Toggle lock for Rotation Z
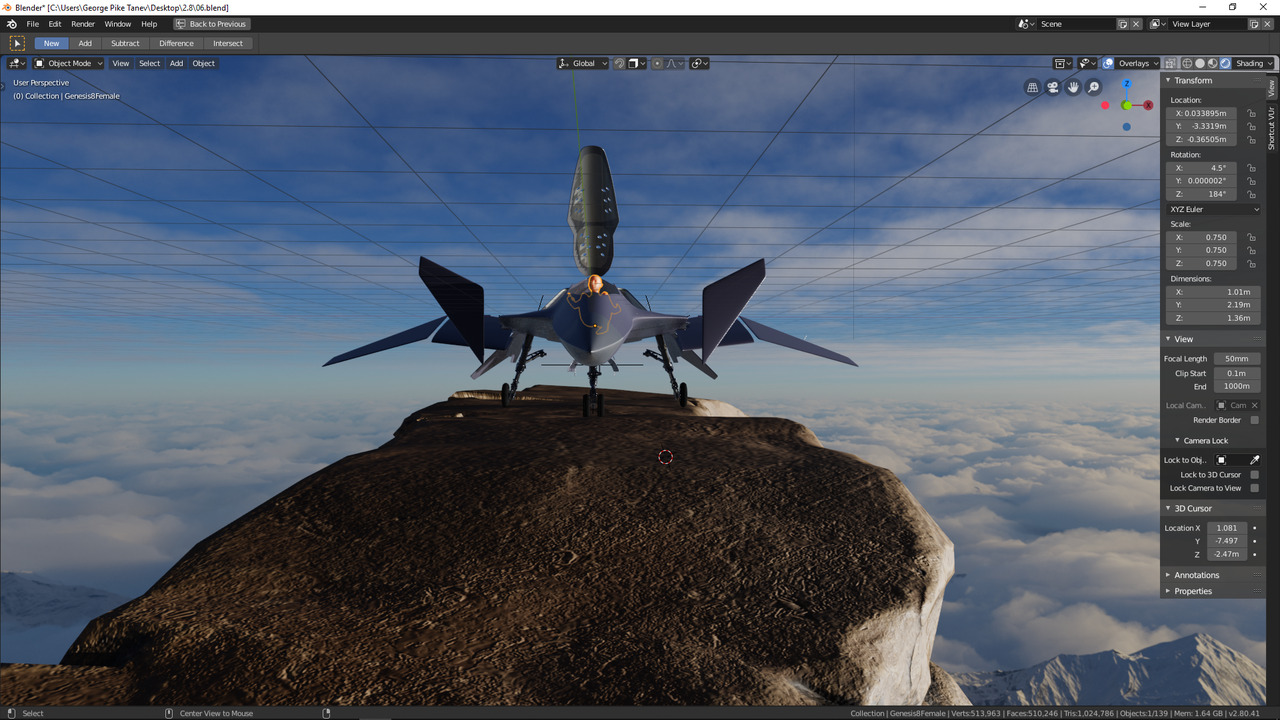Screen dimensions: 1280x720 pos(1251,194)
